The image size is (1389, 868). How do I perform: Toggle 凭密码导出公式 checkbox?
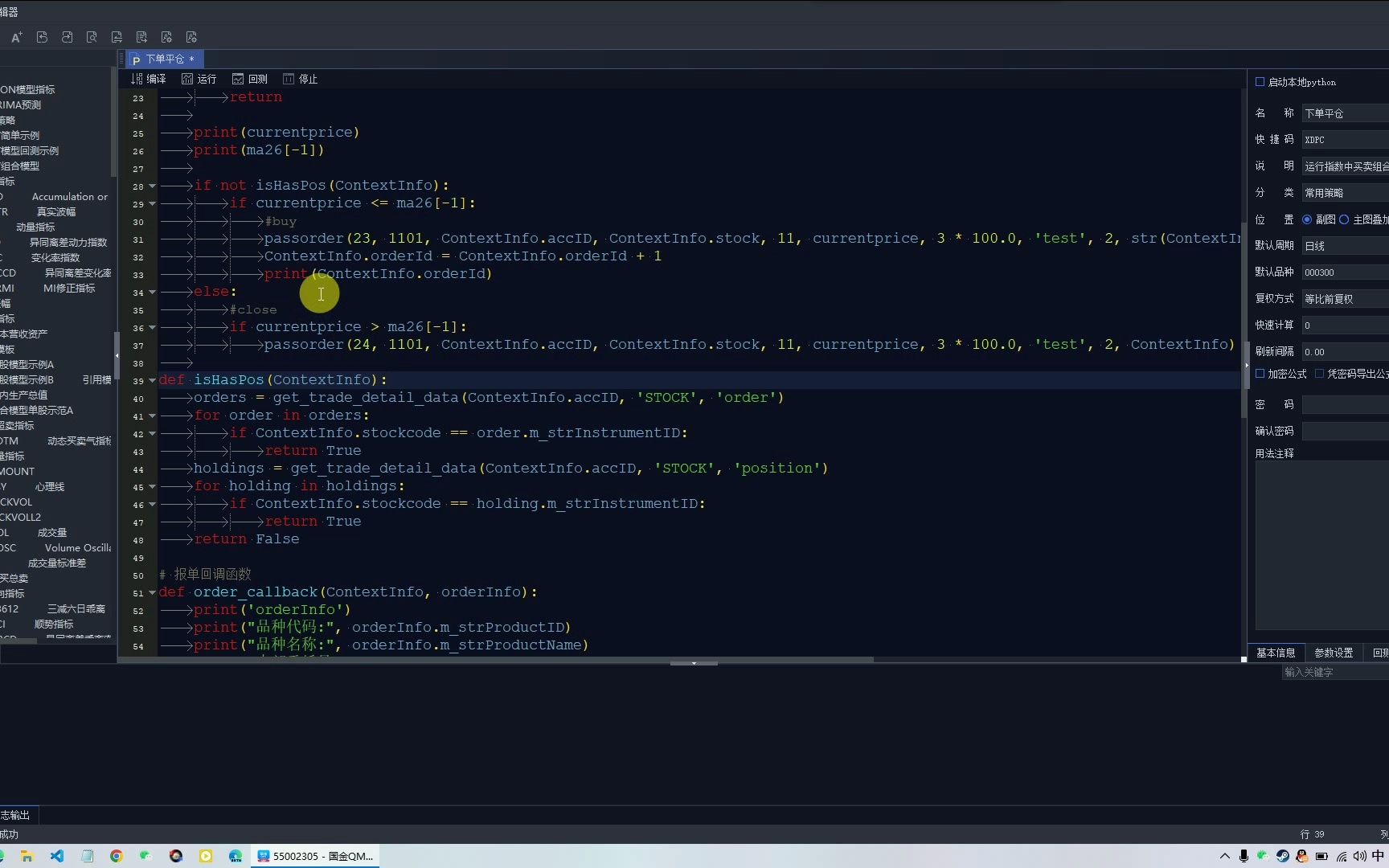pos(1320,374)
